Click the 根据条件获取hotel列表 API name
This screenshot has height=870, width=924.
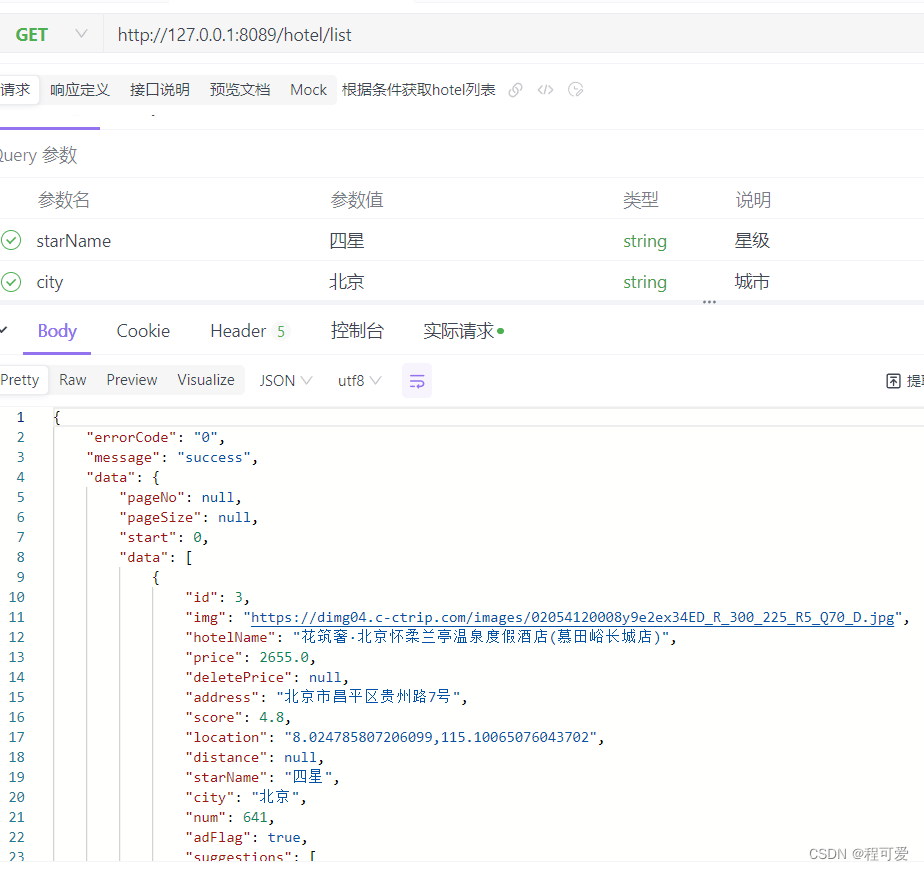click(x=418, y=90)
